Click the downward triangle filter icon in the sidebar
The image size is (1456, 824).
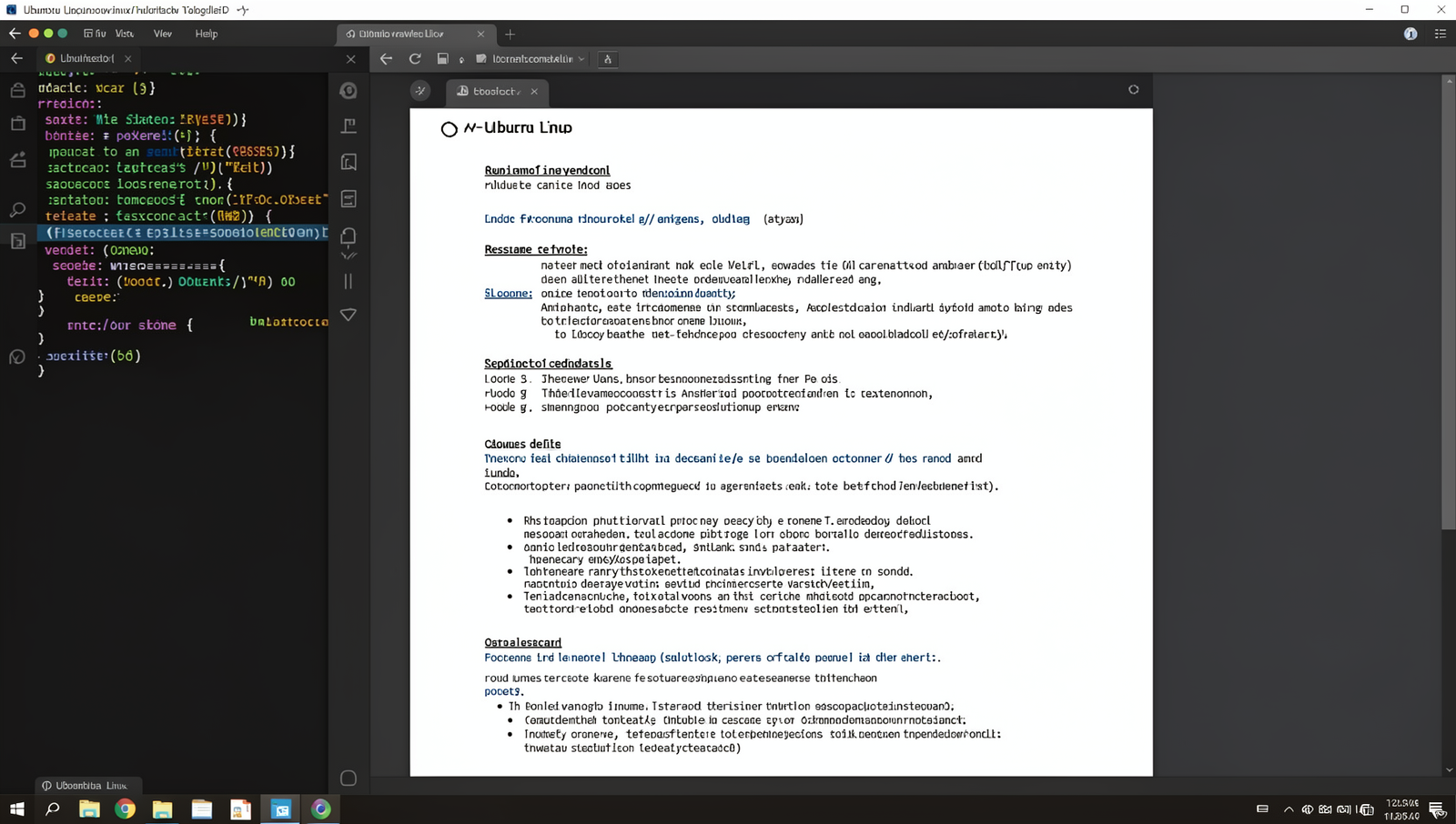tap(349, 315)
